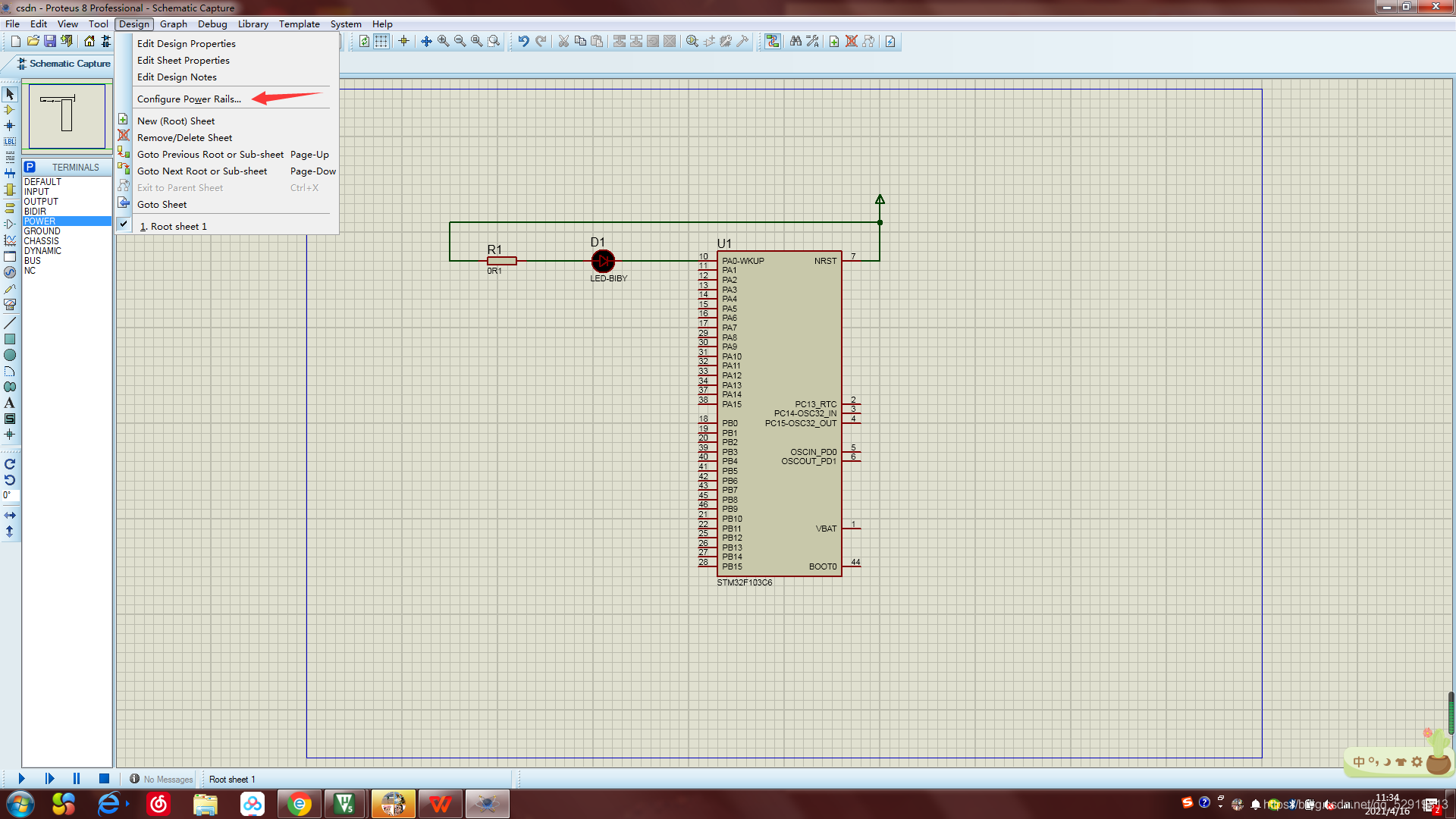The image size is (1456, 819).
Task: Click the rotation angle input field
Action: (10, 495)
